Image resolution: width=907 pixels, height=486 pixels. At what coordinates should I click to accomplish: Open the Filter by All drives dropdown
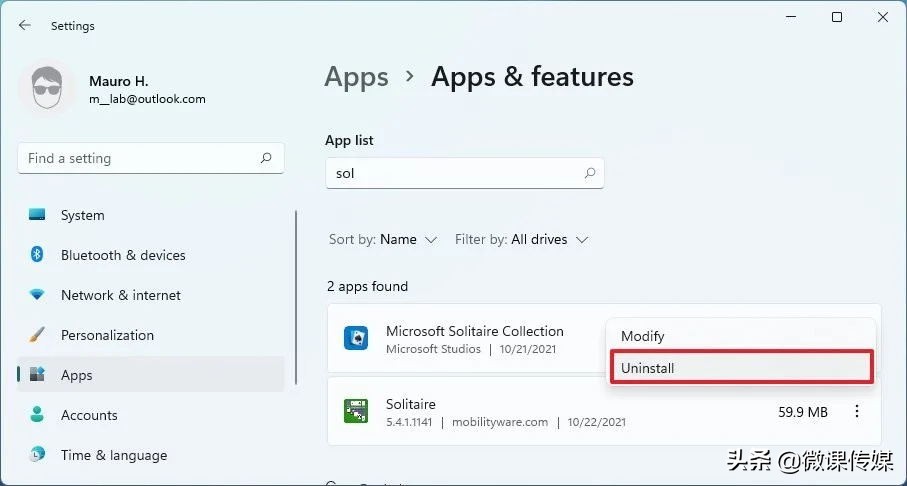pos(521,240)
